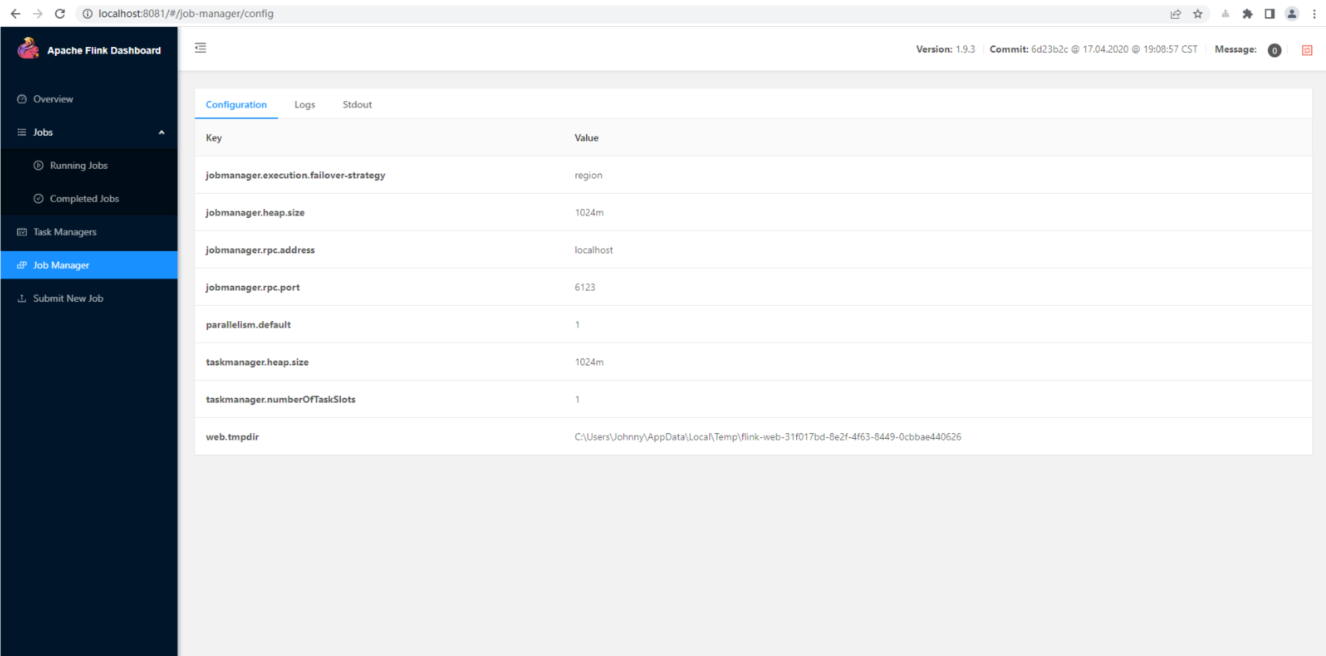Screen dimensions: 1326x656
Task: Click the Version 1.9.3 label
Action: point(945,50)
